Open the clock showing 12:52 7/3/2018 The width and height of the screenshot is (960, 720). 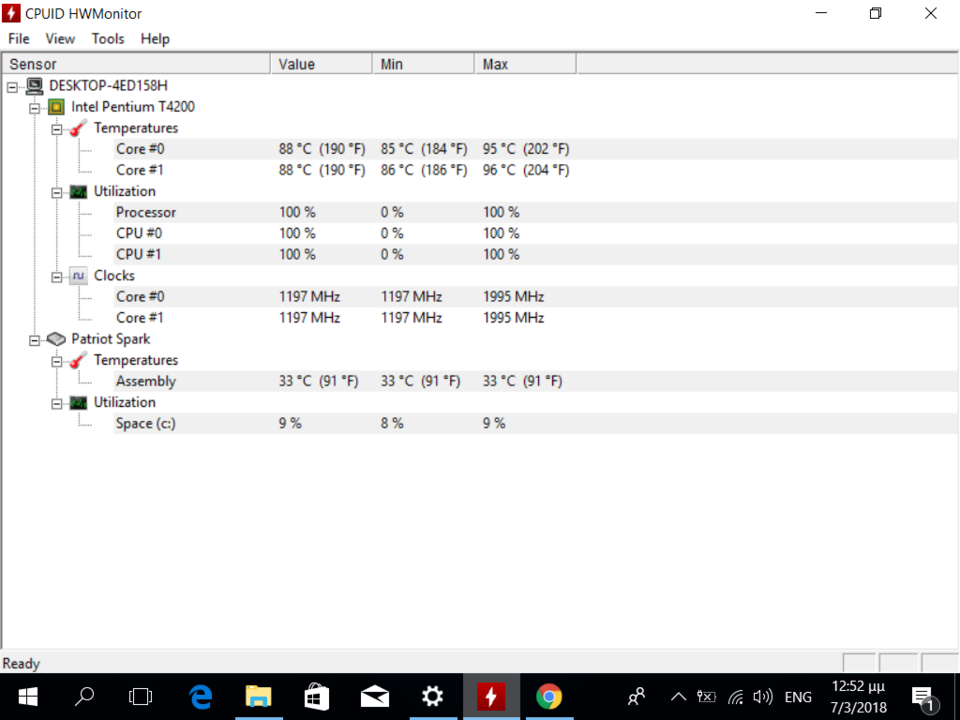click(x=858, y=697)
